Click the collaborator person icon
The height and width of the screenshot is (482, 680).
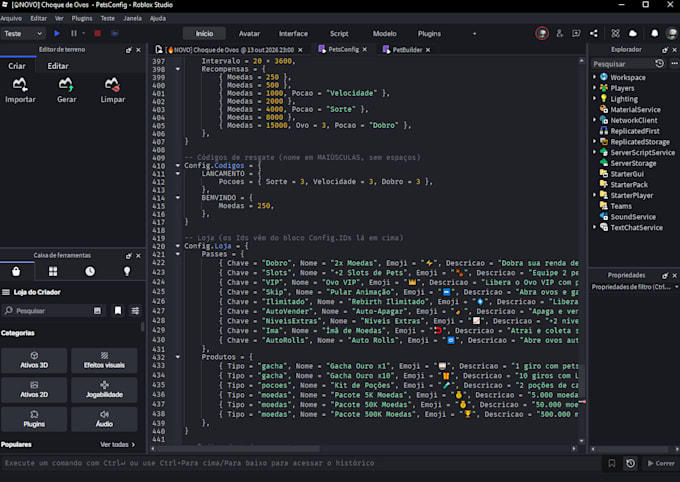(559, 33)
